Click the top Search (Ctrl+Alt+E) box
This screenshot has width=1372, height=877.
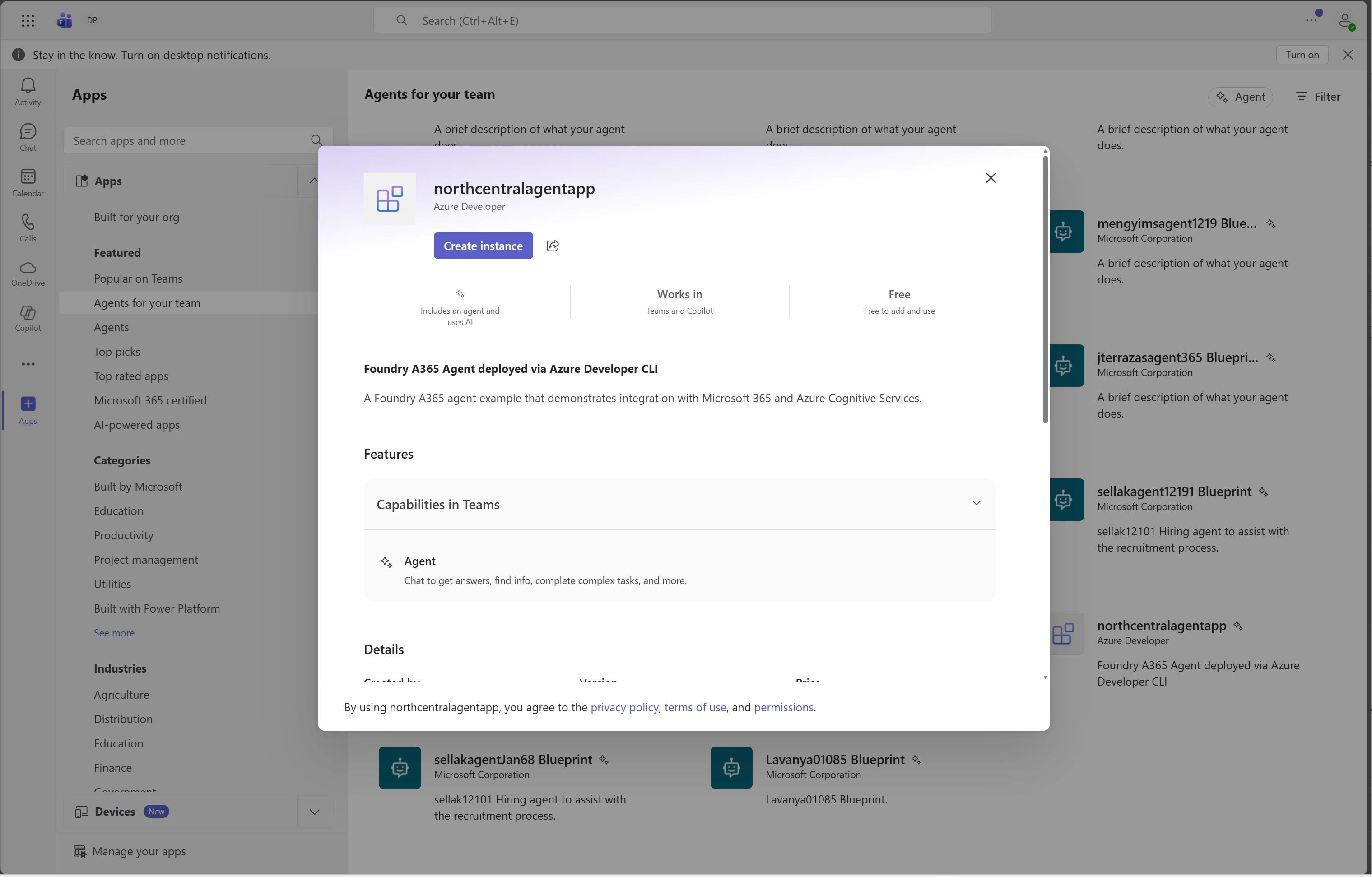(682, 20)
